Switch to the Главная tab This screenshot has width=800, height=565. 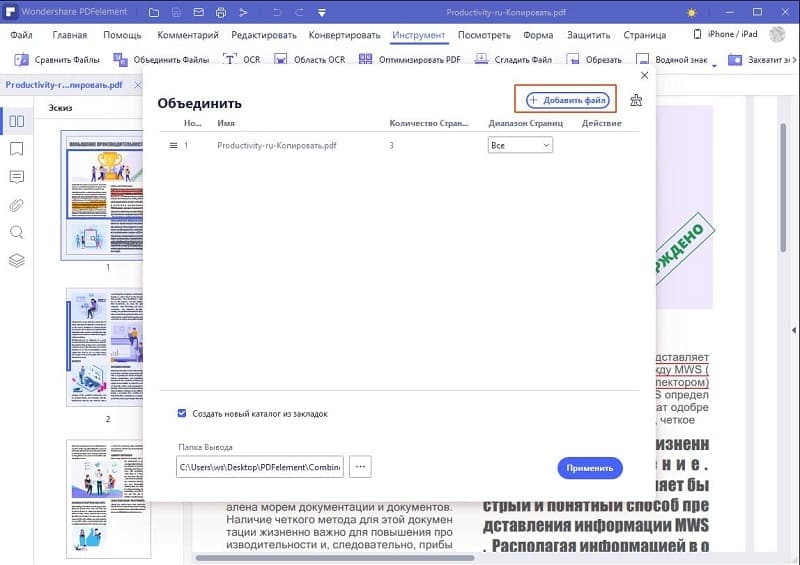pos(69,35)
